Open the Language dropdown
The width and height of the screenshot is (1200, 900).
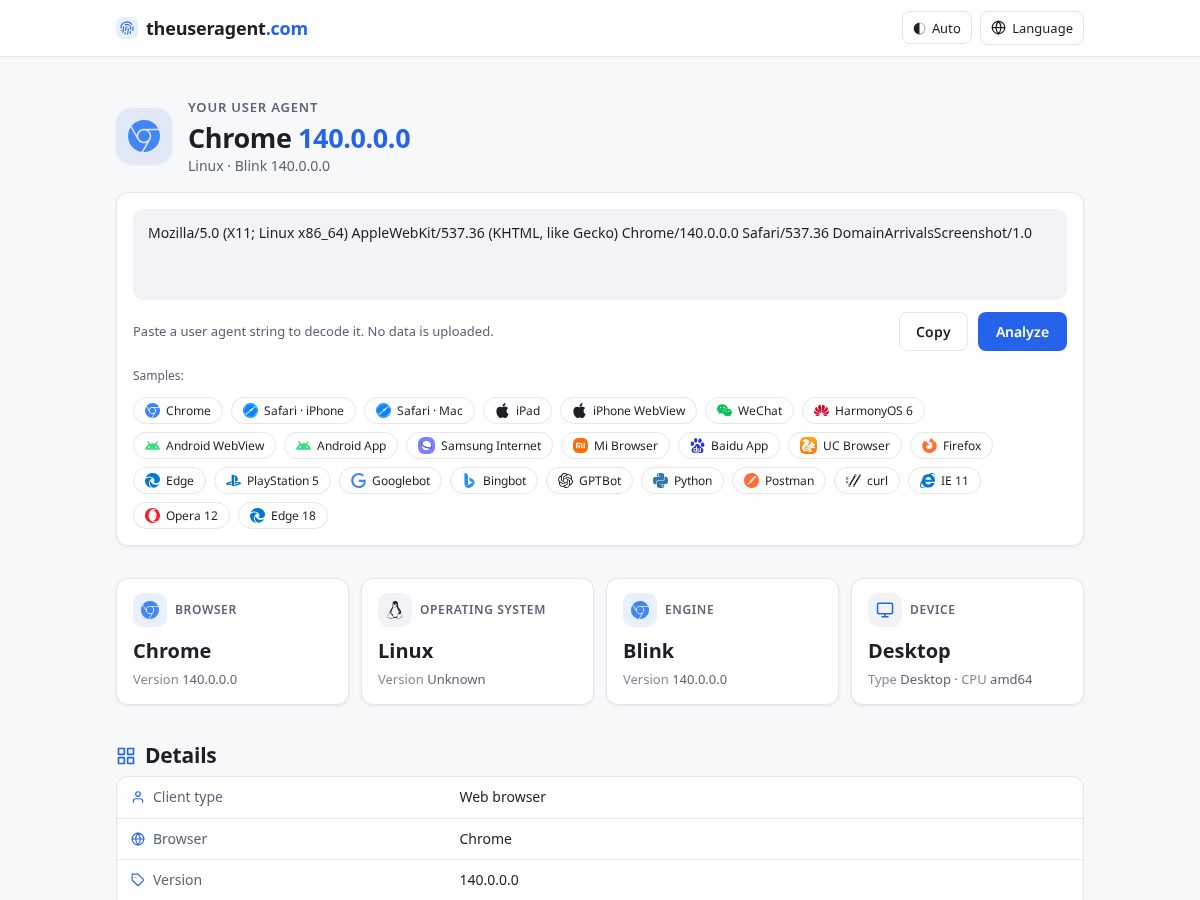1032,28
